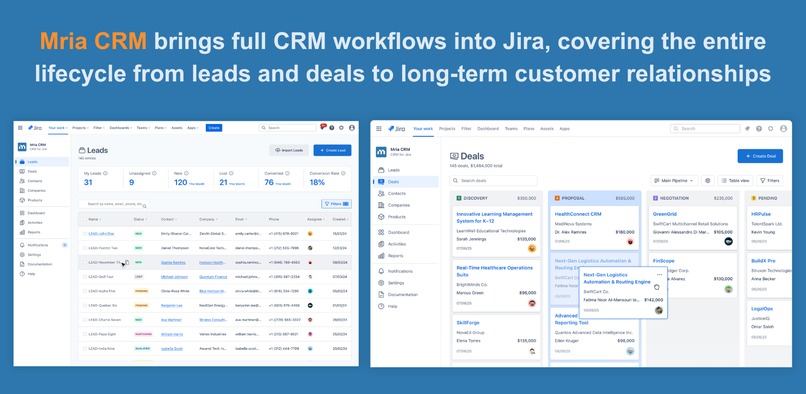
Task: Check the LEAD-Charlie Seven row checkbox
Action: (85, 319)
